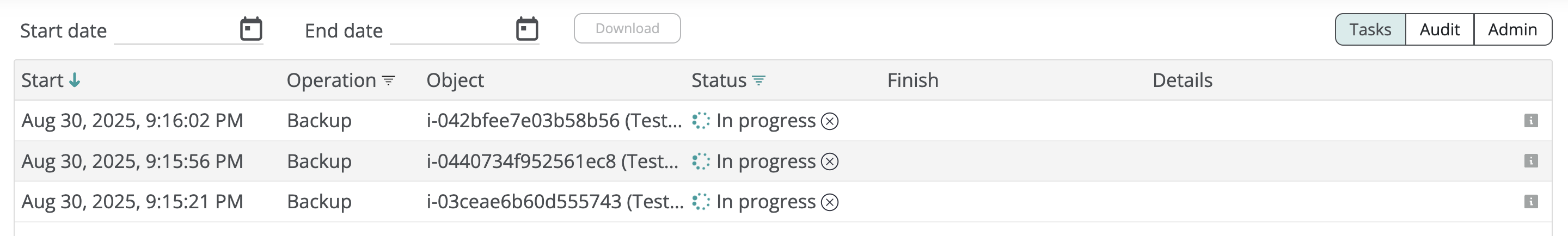Image resolution: width=1568 pixels, height=236 pixels.
Task: Open the Operation column filter
Action: tap(388, 80)
